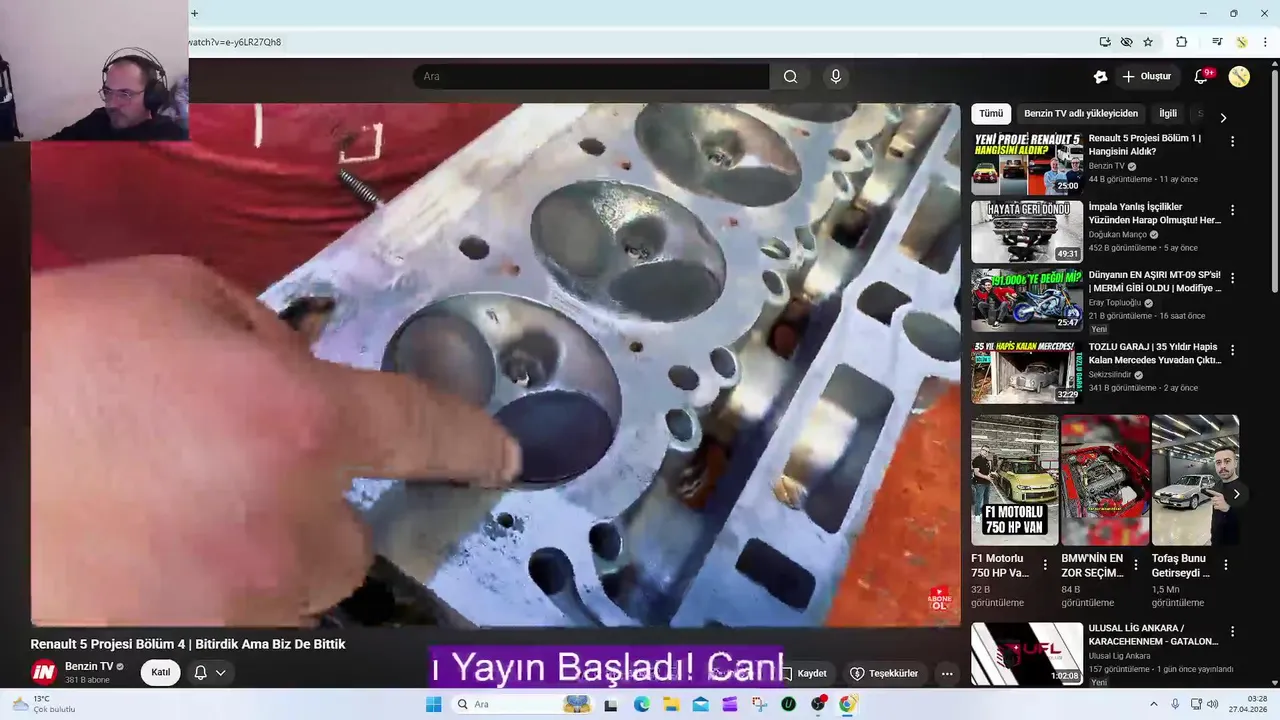
Task: Open Dünyanın EN AŞIRI MT-09 SP'si title
Action: (1155, 281)
